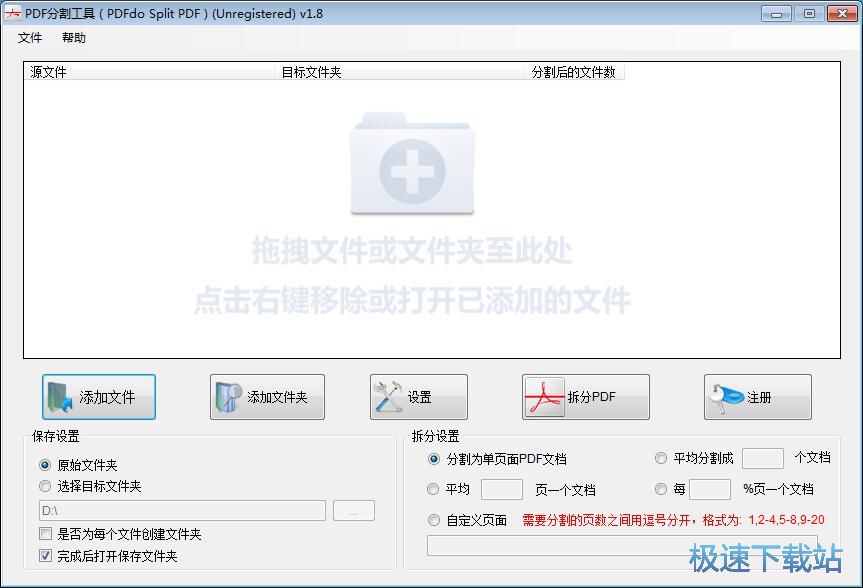This screenshot has height=588, width=863.
Task: Click the ... browse button
Action: click(355, 510)
